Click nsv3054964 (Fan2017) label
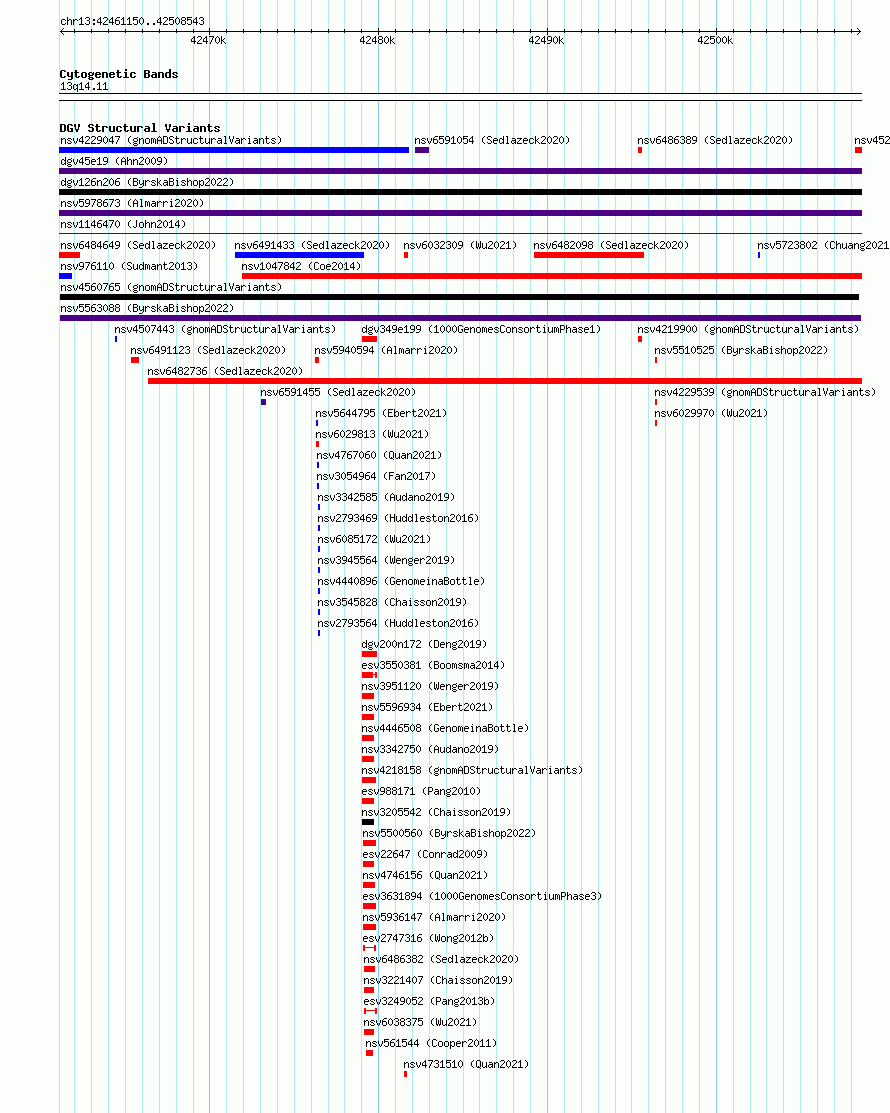Viewport: 890px width, 1113px height. [376, 476]
